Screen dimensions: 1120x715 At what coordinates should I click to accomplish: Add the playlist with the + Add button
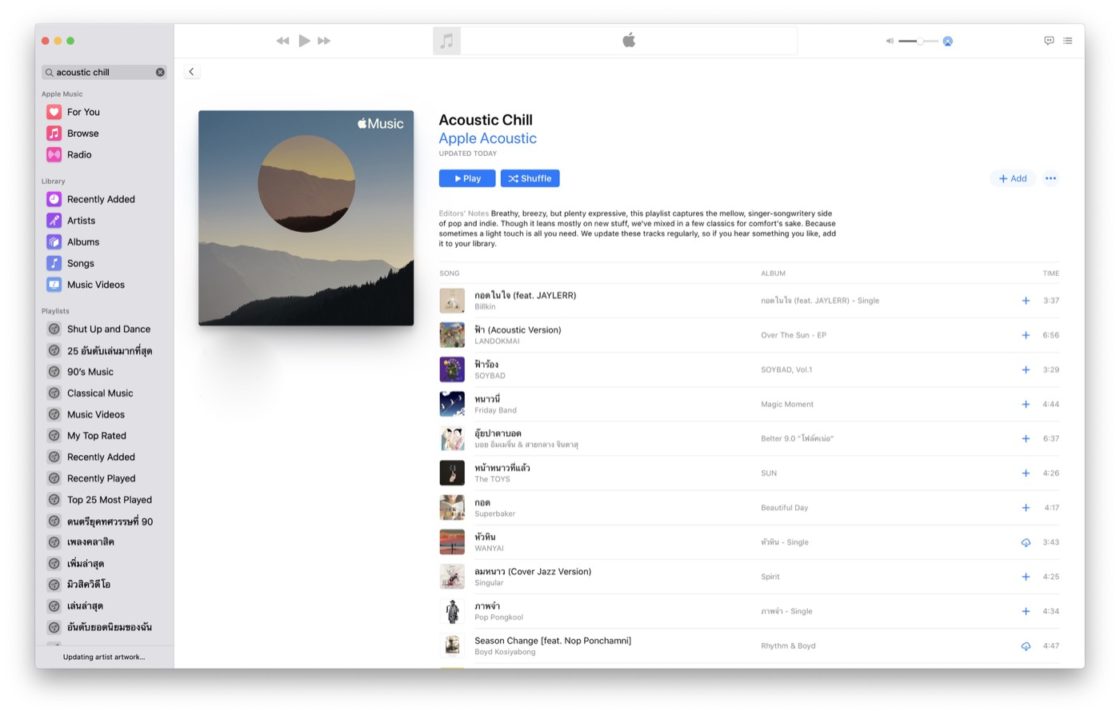[1013, 179]
